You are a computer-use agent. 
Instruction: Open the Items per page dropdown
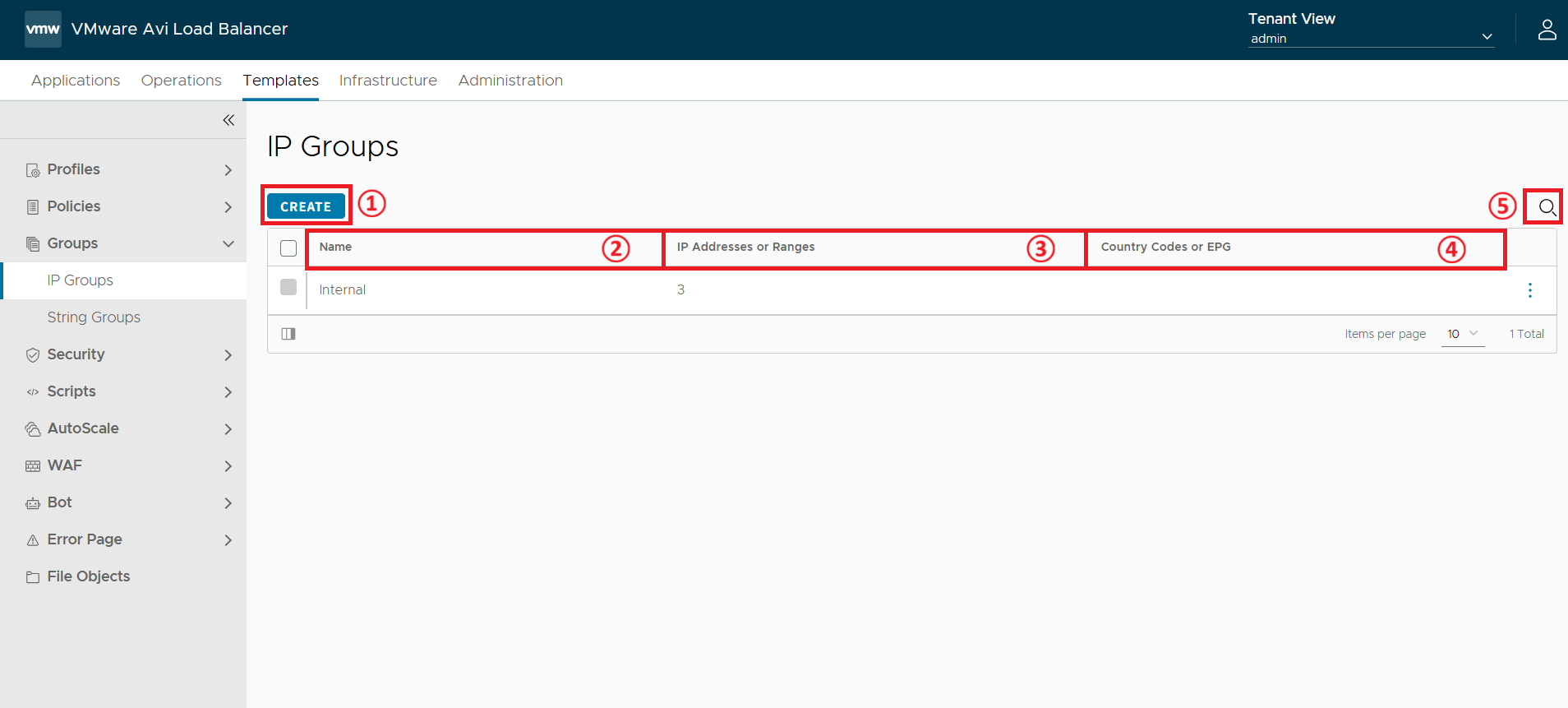(1463, 334)
